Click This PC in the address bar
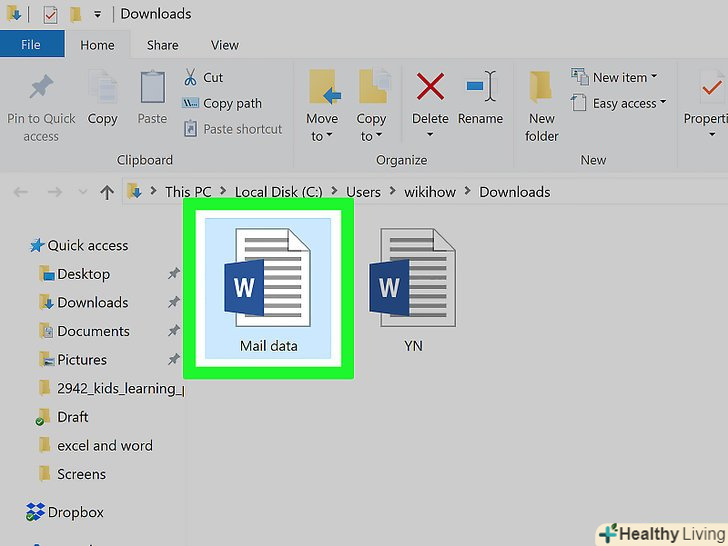Image resolution: width=728 pixels, height=546 pixels. 188,191
